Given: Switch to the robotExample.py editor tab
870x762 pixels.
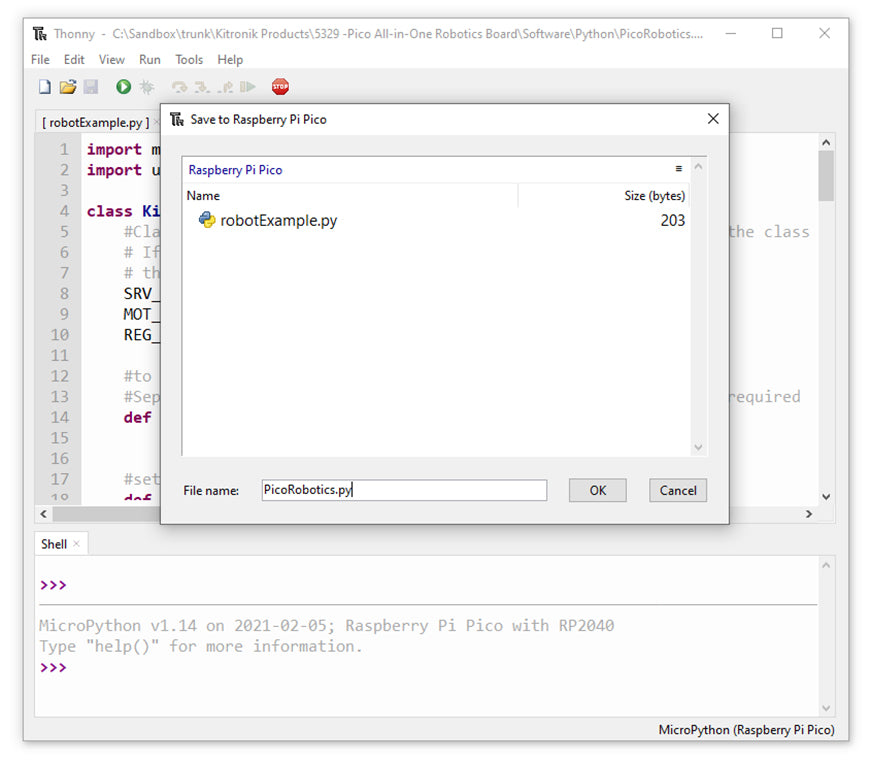Looking at the screenshot, I should click(95, 123).
